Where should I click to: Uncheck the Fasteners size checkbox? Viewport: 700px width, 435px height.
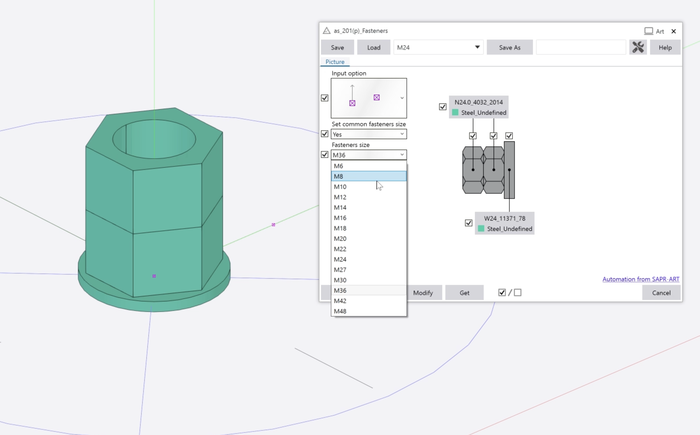[324, 155]
